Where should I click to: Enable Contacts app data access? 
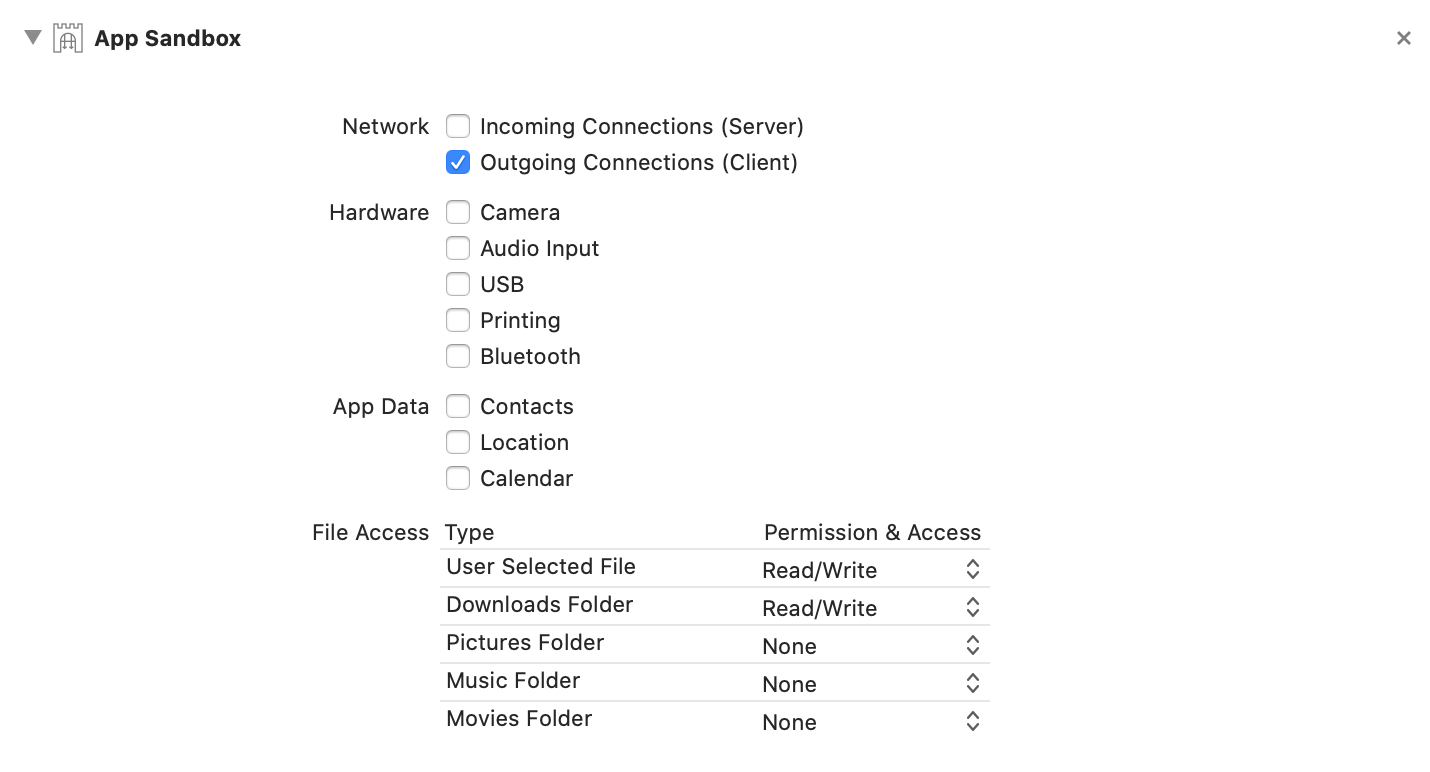pyautogui.click(x=458, y=406)
